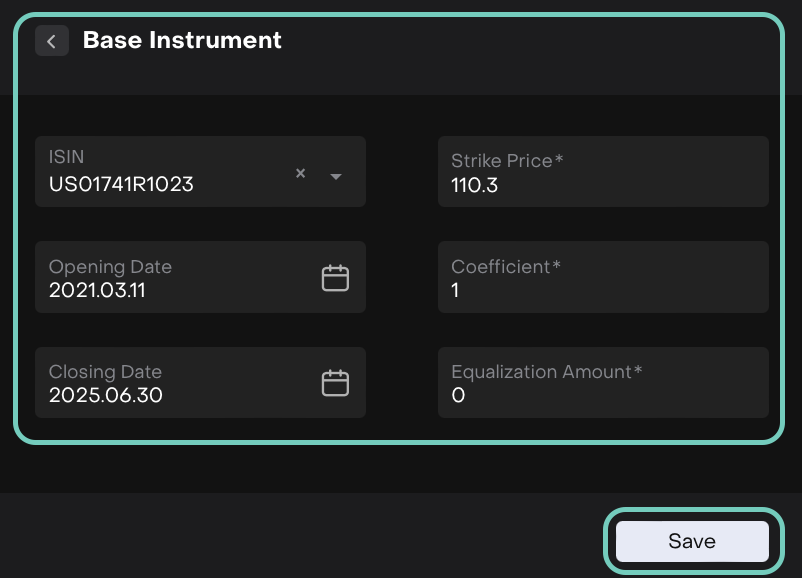This screenshot has height=578, width=802.
Task: Click the ISIN value US01741R1023
Action: (121, 185)
